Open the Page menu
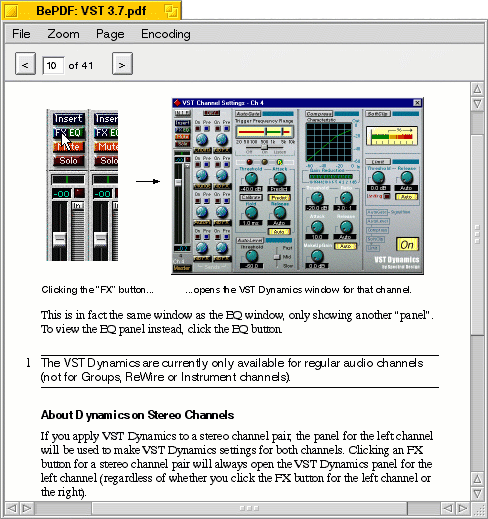 [x=110, y=34]
